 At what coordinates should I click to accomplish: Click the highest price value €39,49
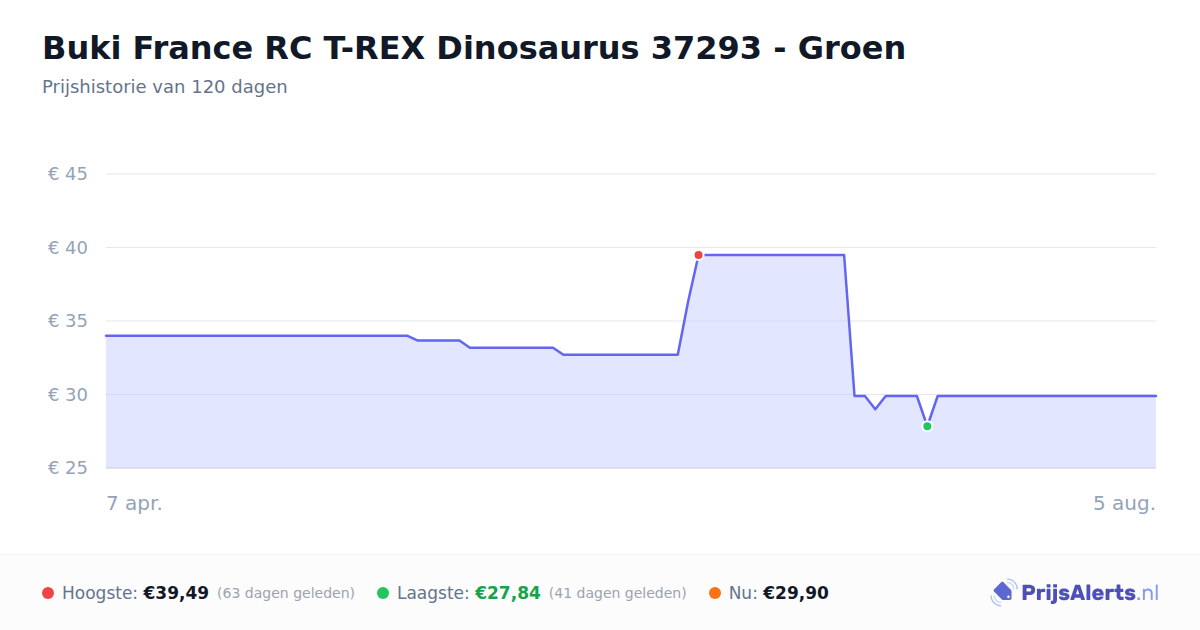click(x=176, y=593)
